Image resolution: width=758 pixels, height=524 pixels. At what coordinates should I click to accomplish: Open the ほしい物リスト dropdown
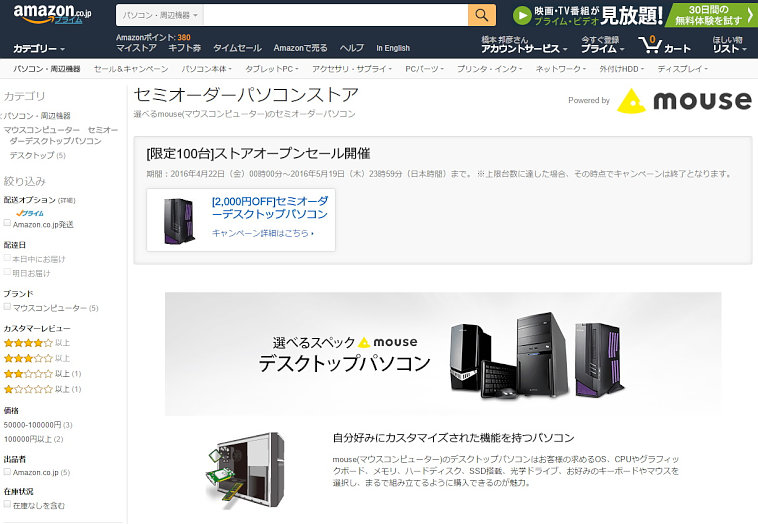pos(729,44)
